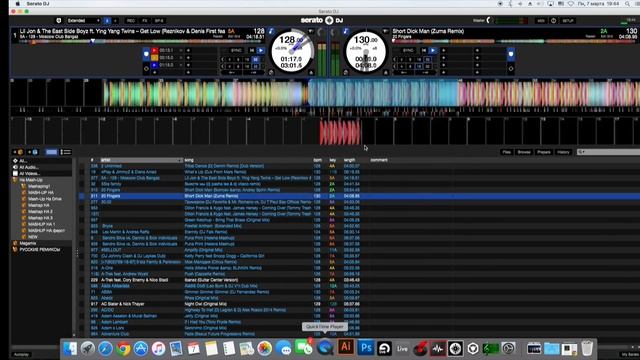
Task: Sort by the key column header
Action: pyautogui.click(x=333, y=160)
